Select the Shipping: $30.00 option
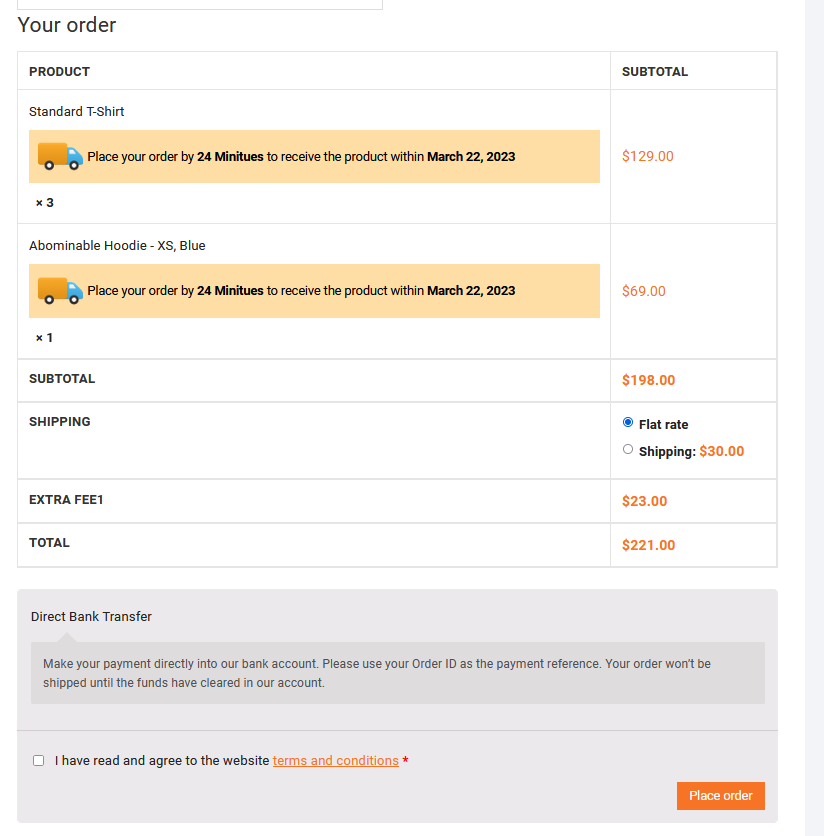This screenshot has width=824, height=836. coord(628,449)
